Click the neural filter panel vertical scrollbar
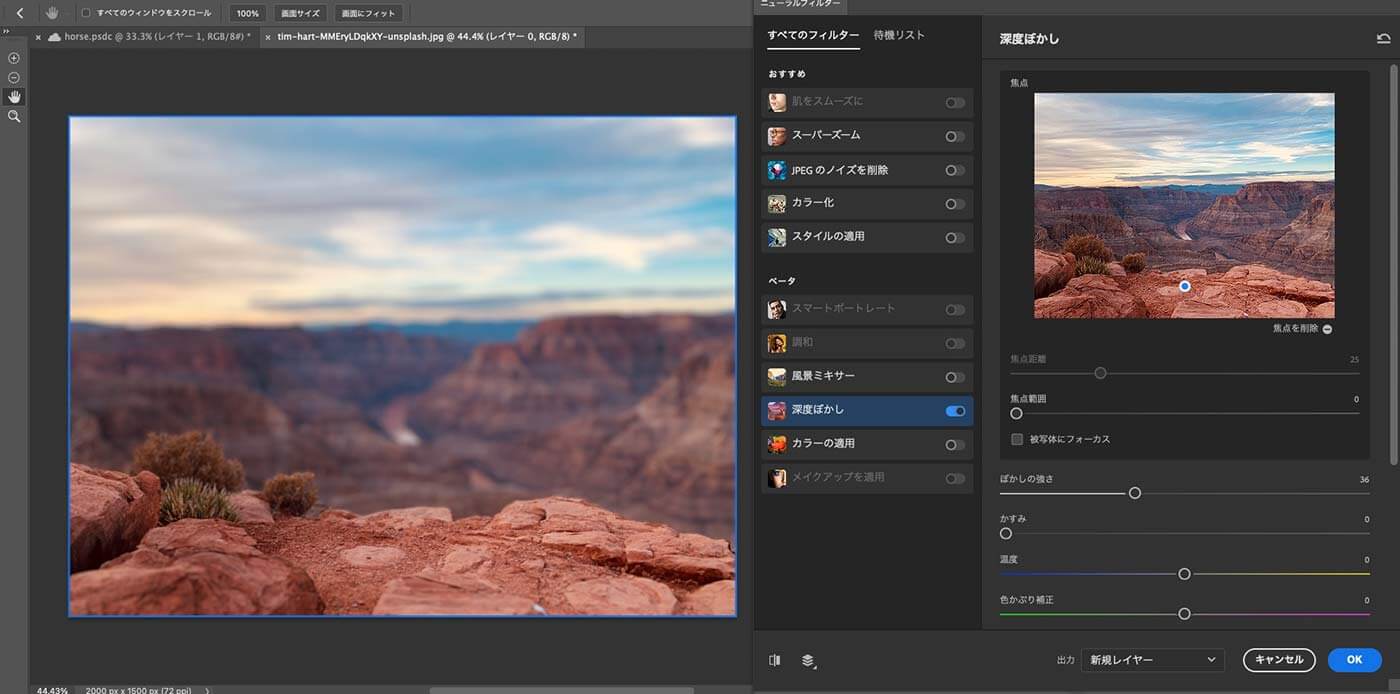The height and width of the screenshot is (694, 1400). tap(1394, 264)
